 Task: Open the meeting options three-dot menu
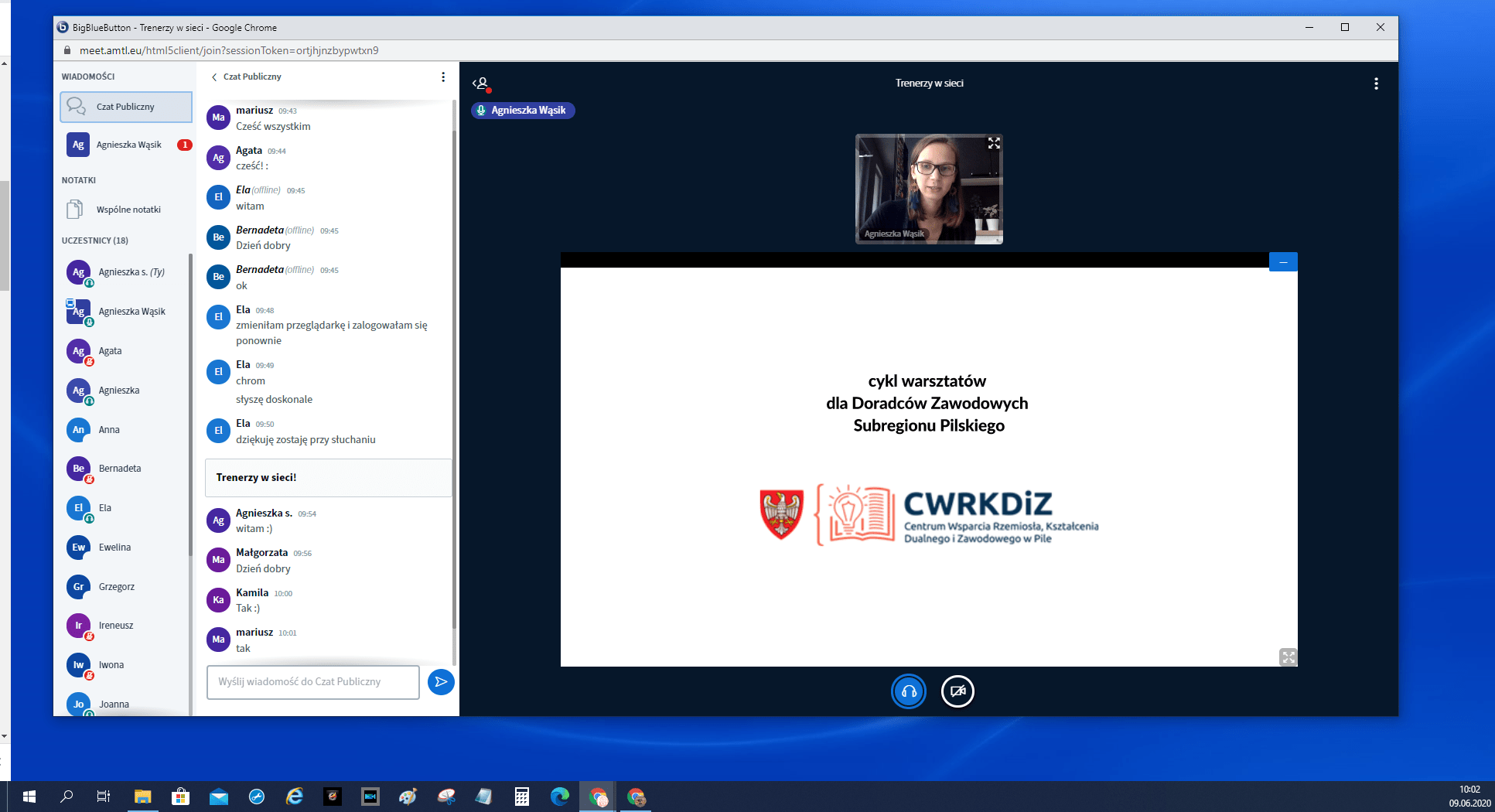1376,84
